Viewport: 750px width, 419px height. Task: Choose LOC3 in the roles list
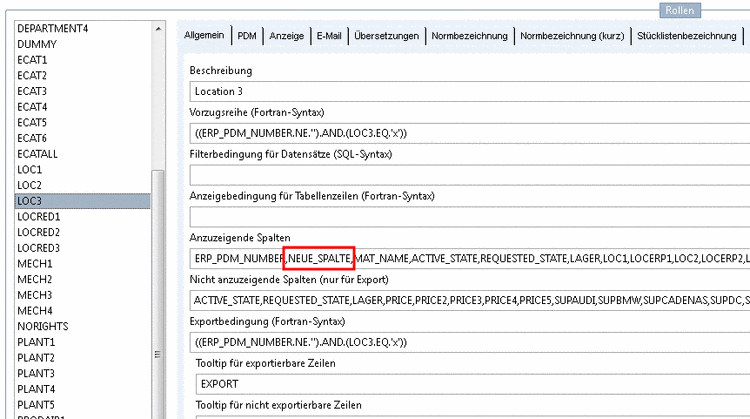click(x=30, y=200)
